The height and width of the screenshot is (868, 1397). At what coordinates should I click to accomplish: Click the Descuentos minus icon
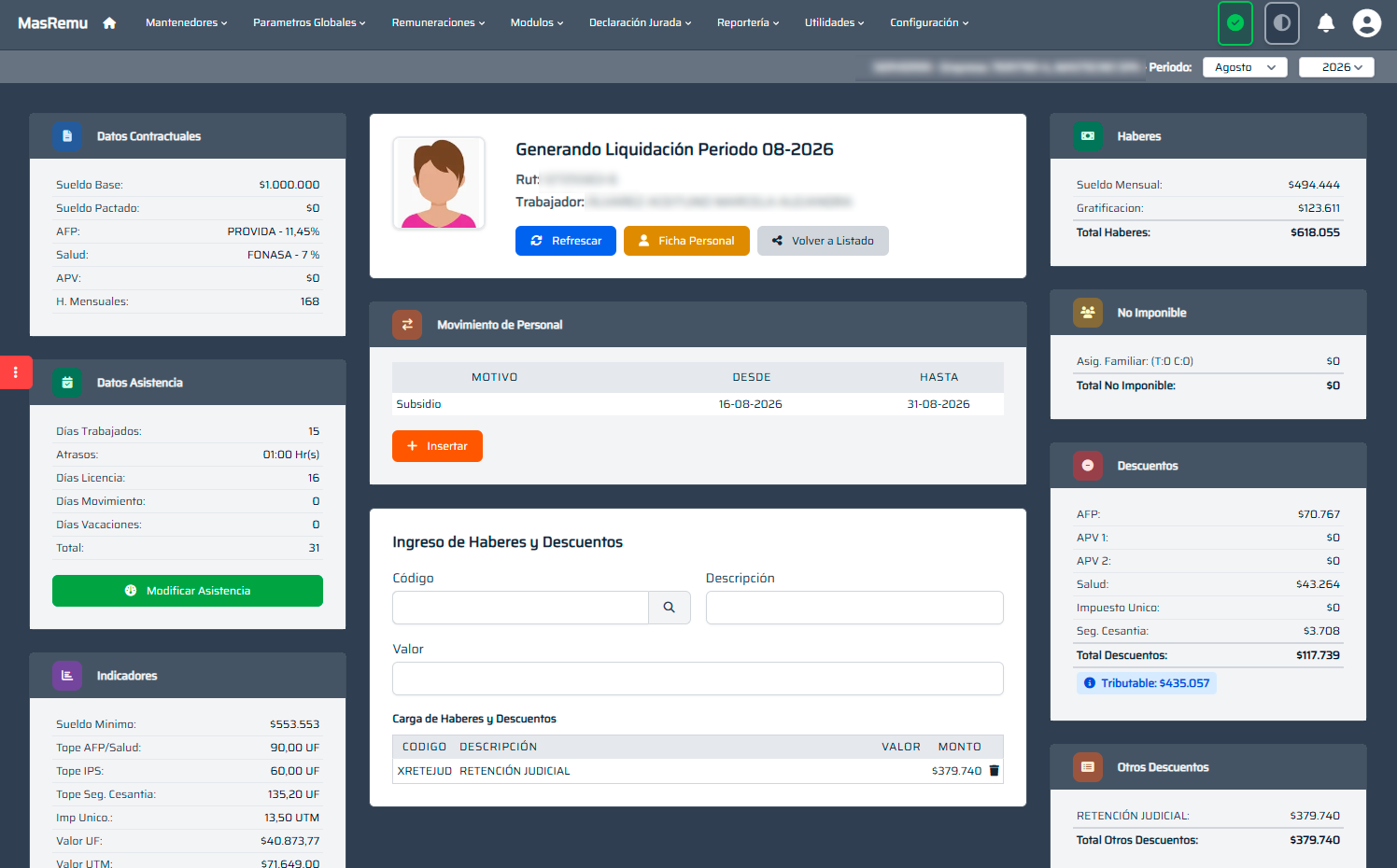1088,466
